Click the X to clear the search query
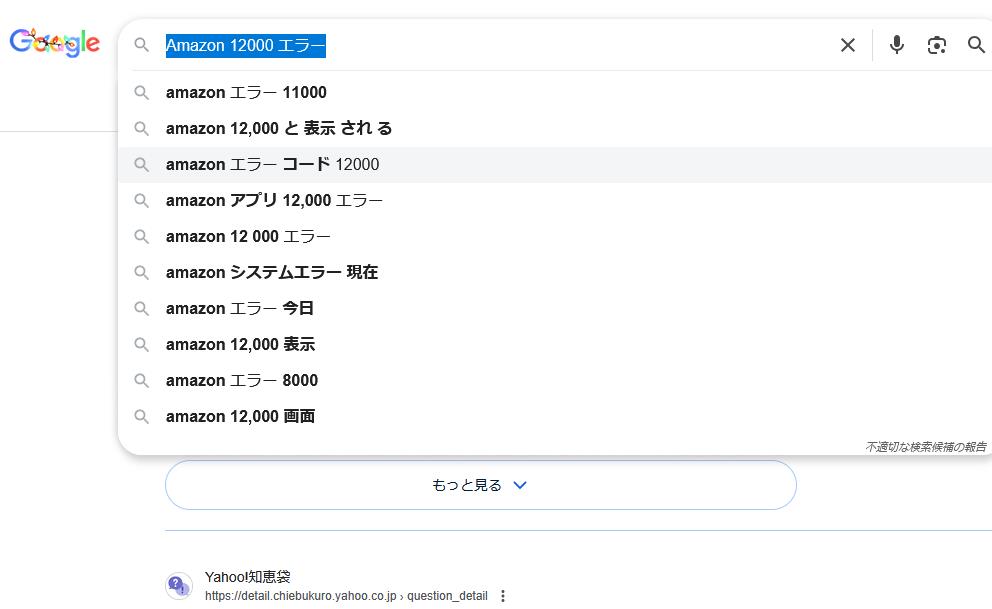 847,45
